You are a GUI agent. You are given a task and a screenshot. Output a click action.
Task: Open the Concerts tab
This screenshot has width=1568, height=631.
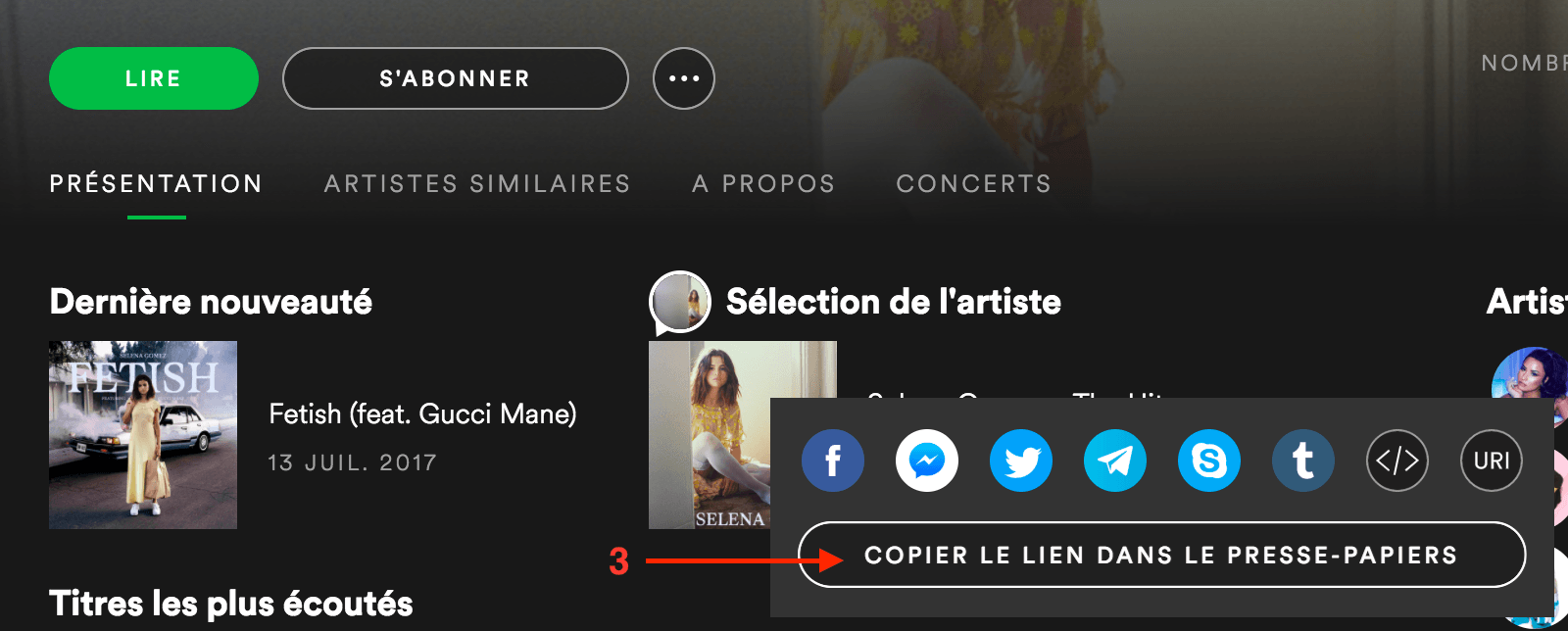pos(973,184)
